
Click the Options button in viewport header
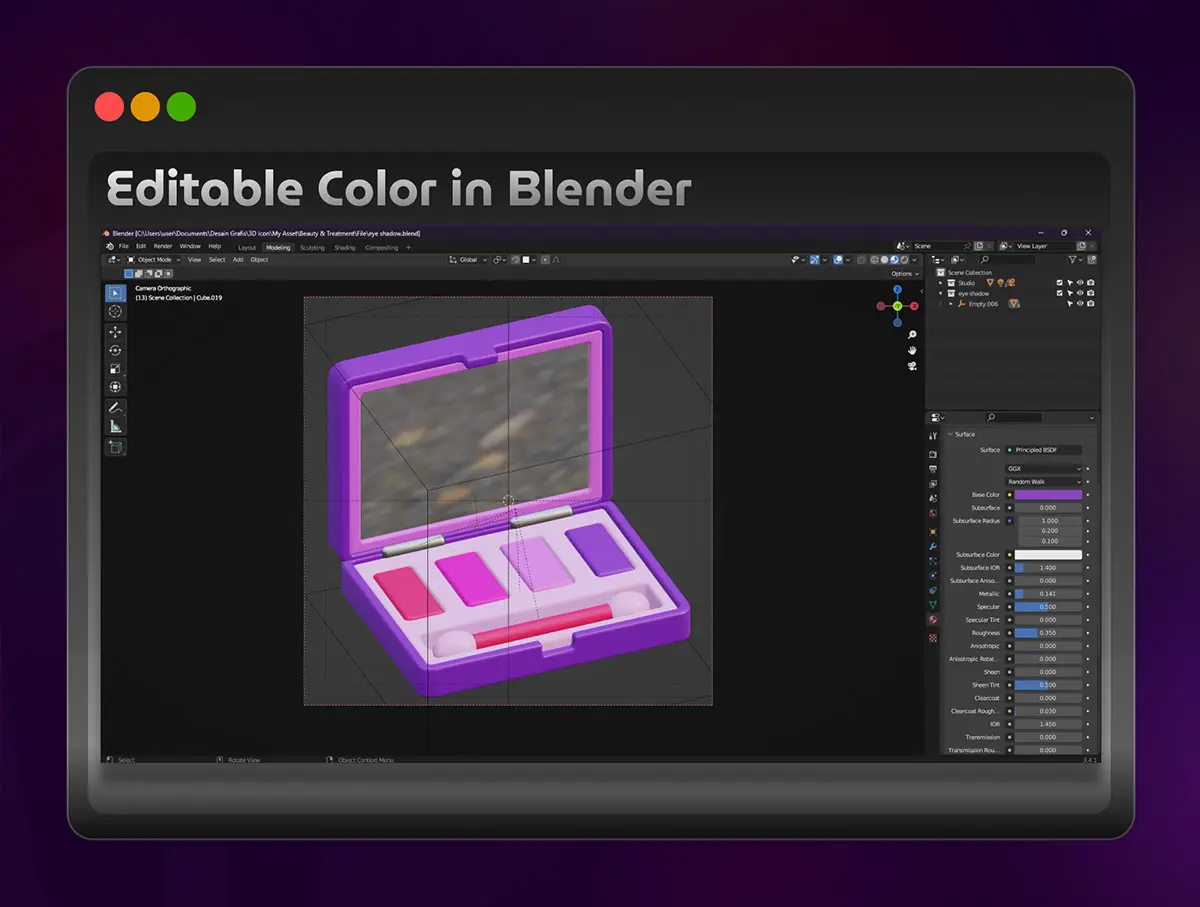tap(903, 273)
